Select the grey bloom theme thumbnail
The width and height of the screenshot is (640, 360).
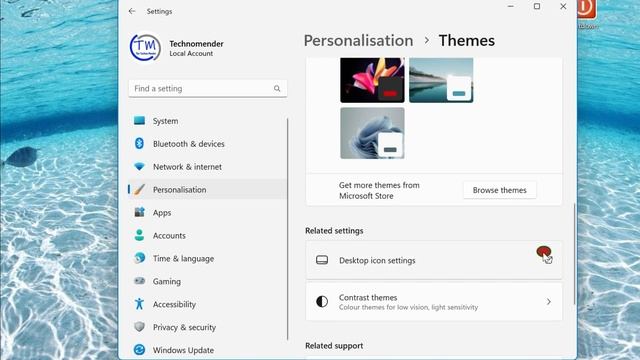[x=372, y=133]
